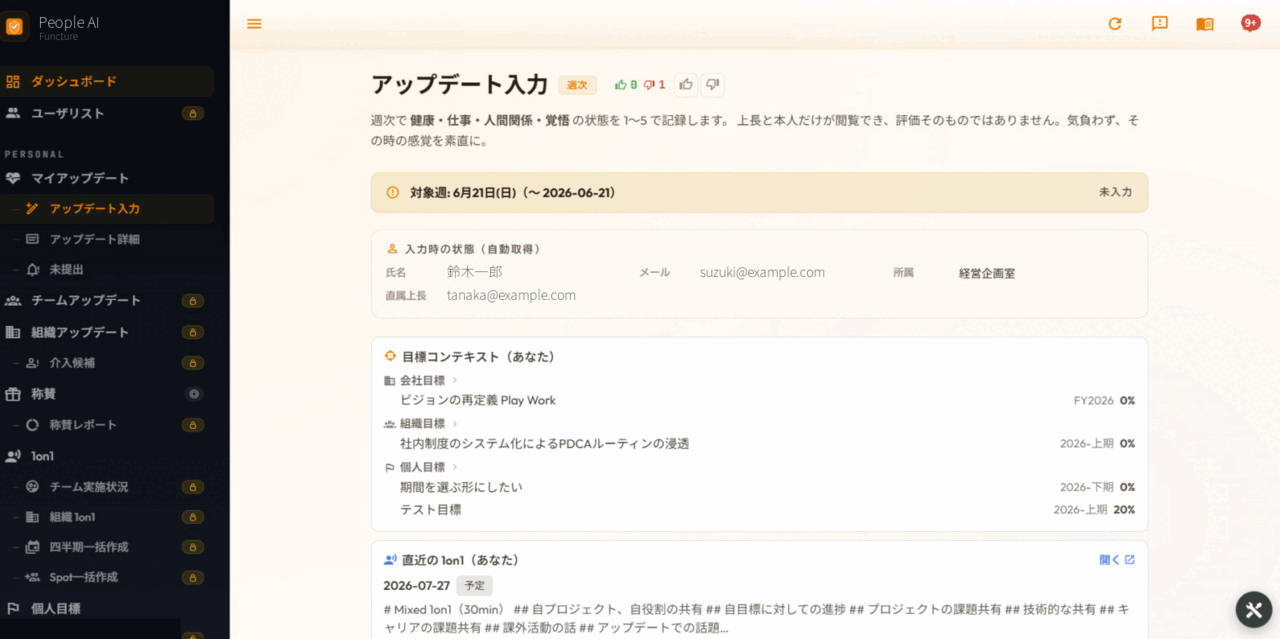1280x639 pixels.
Task: Click the name 鈴木一郎
Action: pos(474,272)
